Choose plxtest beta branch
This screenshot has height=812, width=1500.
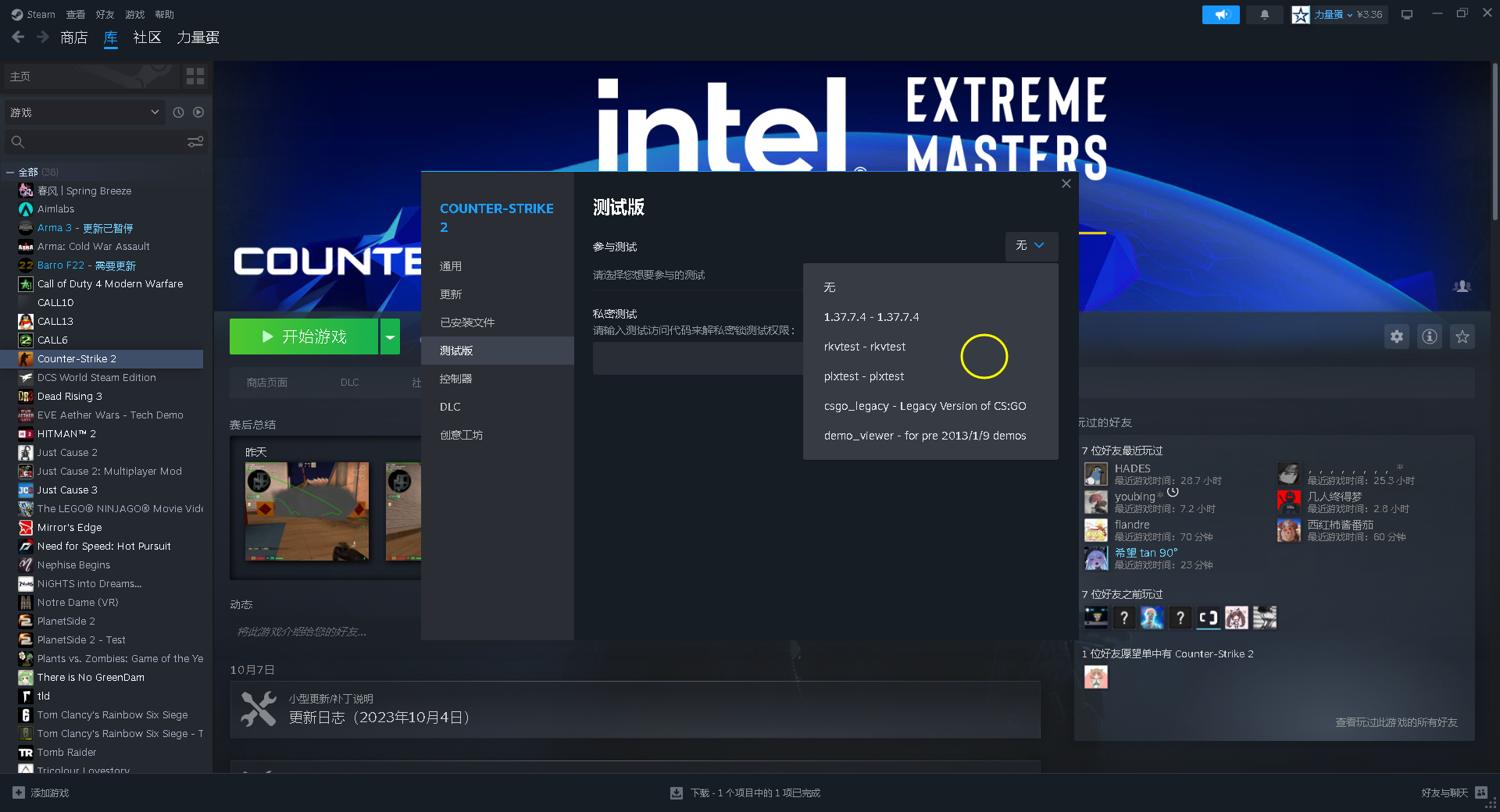pyautogui.click(x=930, y=376)
